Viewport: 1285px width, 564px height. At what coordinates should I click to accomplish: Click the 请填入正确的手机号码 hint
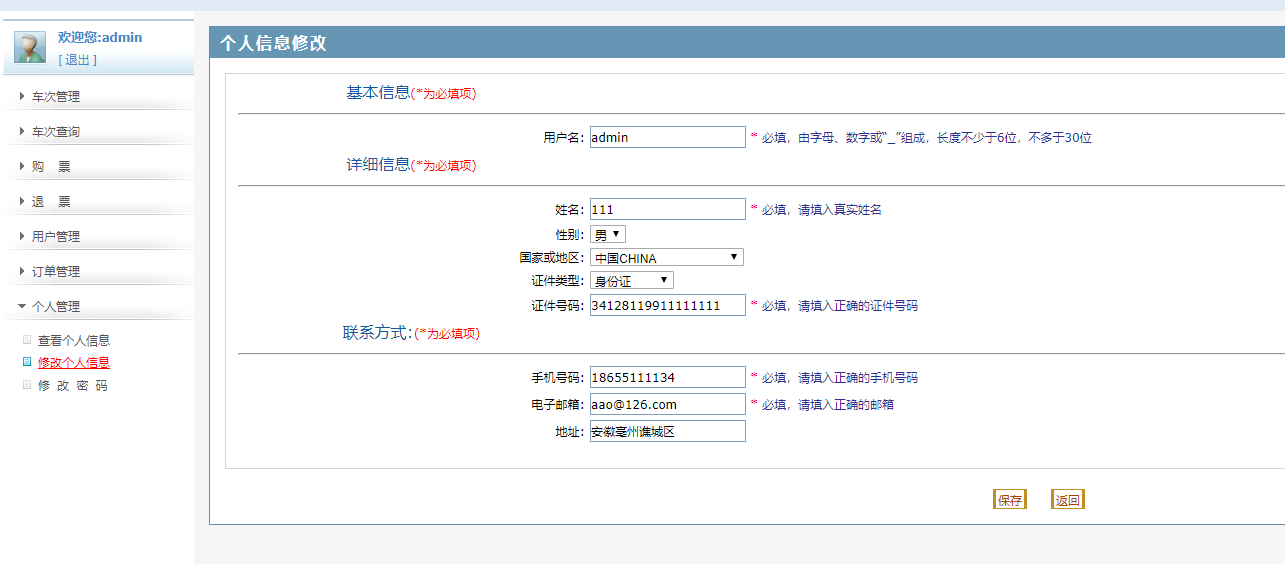(857, 378)
